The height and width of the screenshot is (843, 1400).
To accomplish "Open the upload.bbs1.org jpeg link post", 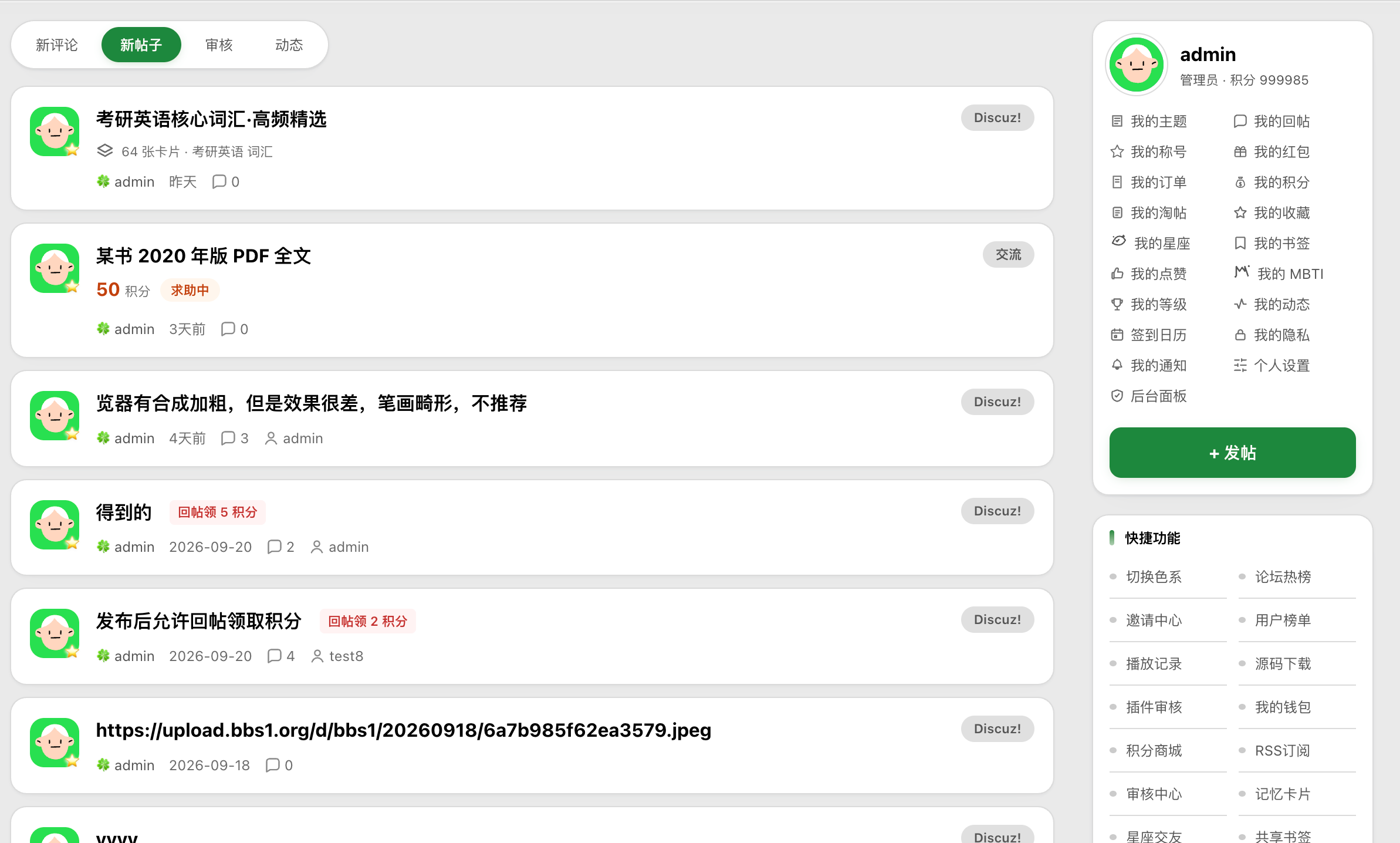I will [404, 730].
